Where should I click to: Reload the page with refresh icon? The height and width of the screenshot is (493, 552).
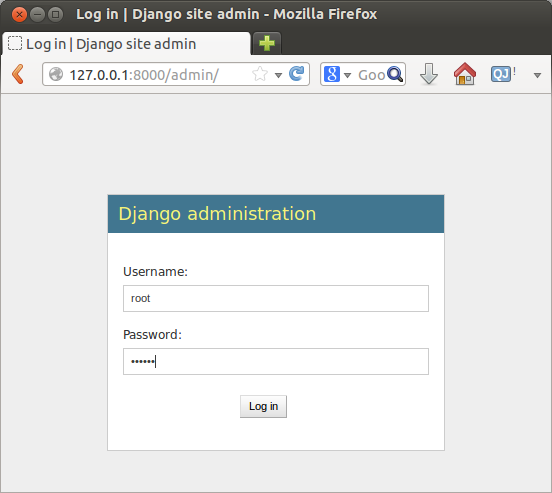coord(297,74)
